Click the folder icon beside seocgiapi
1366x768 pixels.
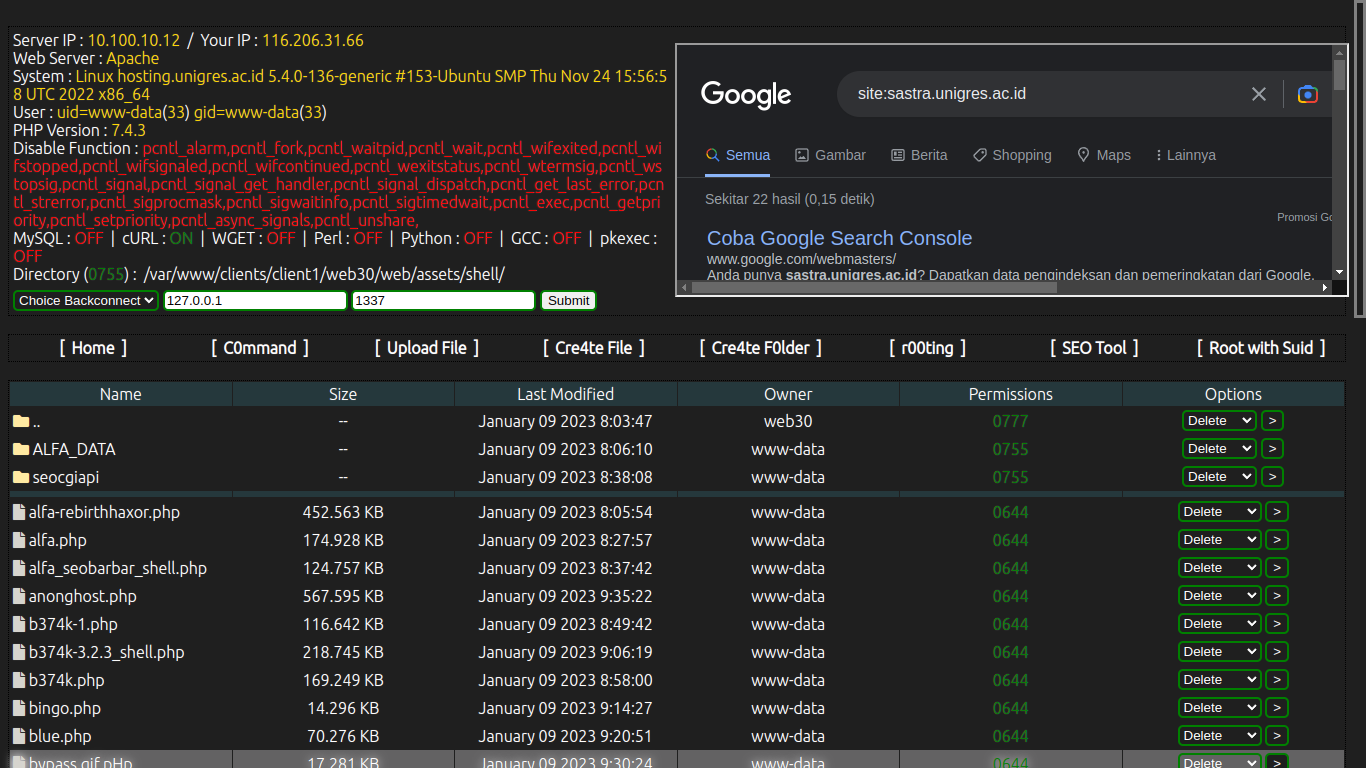(x=21, y=477)
